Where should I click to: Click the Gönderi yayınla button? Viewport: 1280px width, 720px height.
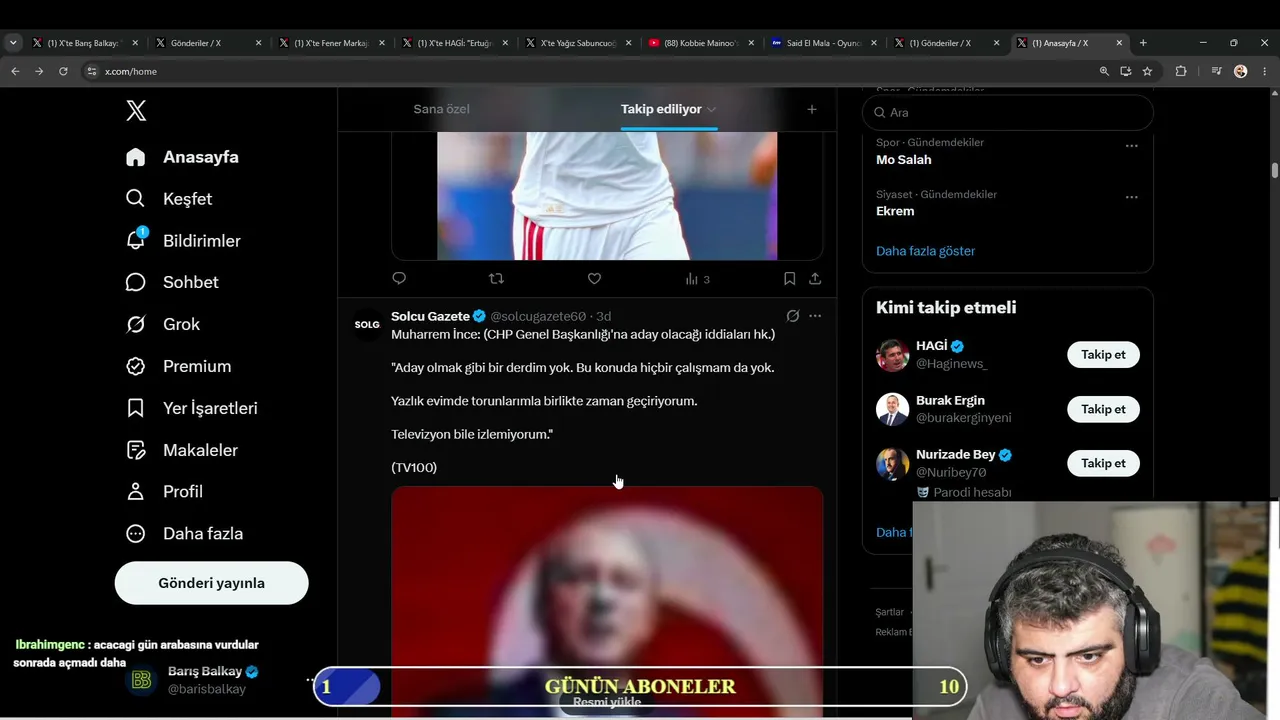(x=211, y=583)
